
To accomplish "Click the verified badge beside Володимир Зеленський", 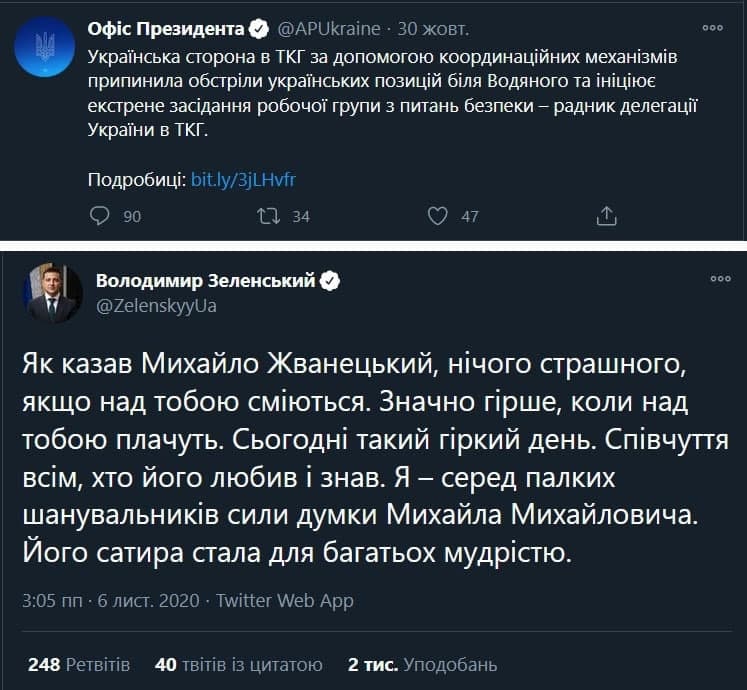I will click(x=329, y=282).
